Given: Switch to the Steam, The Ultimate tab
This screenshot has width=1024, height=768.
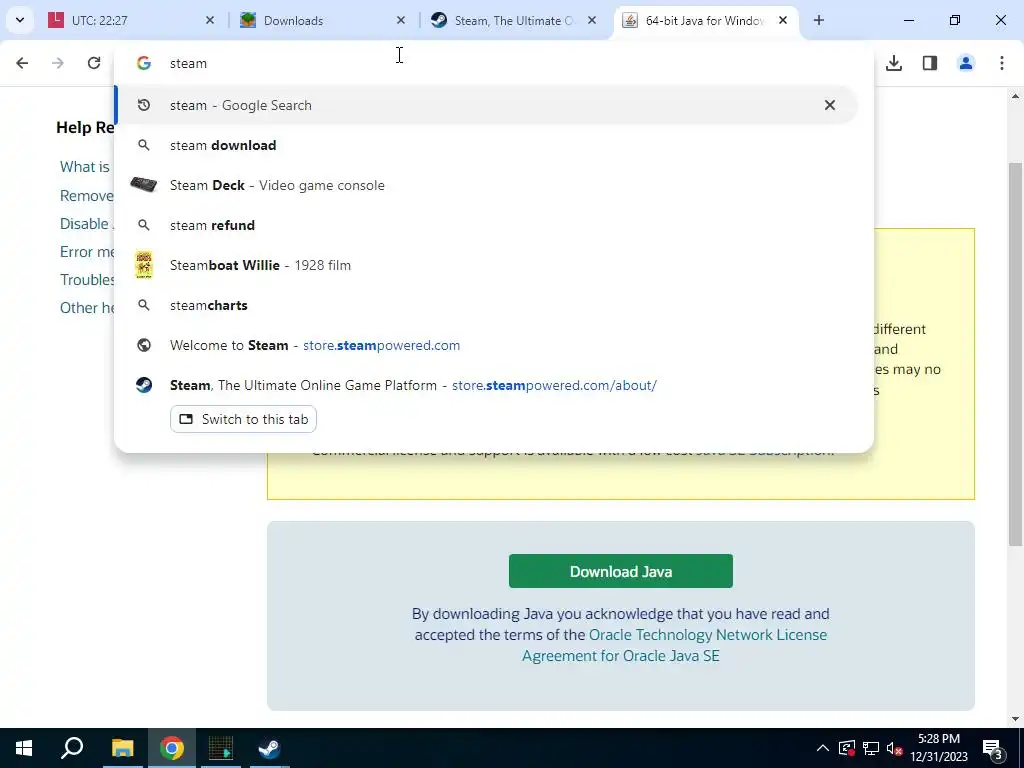Looking at the screenshot, I should 514,21.
